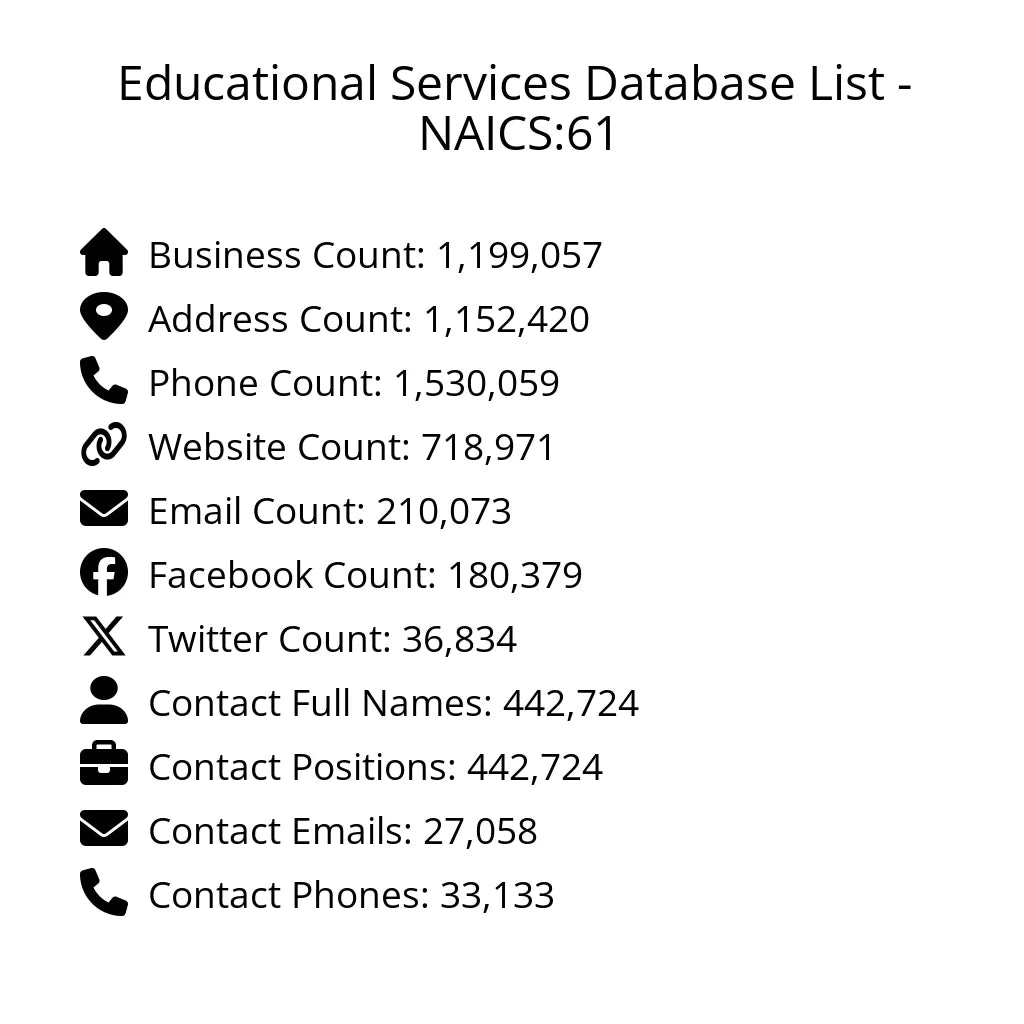Screen dimensions: 1024x1024
Task: Select the Facebook Count: 180,379 text
Action: 365,575
